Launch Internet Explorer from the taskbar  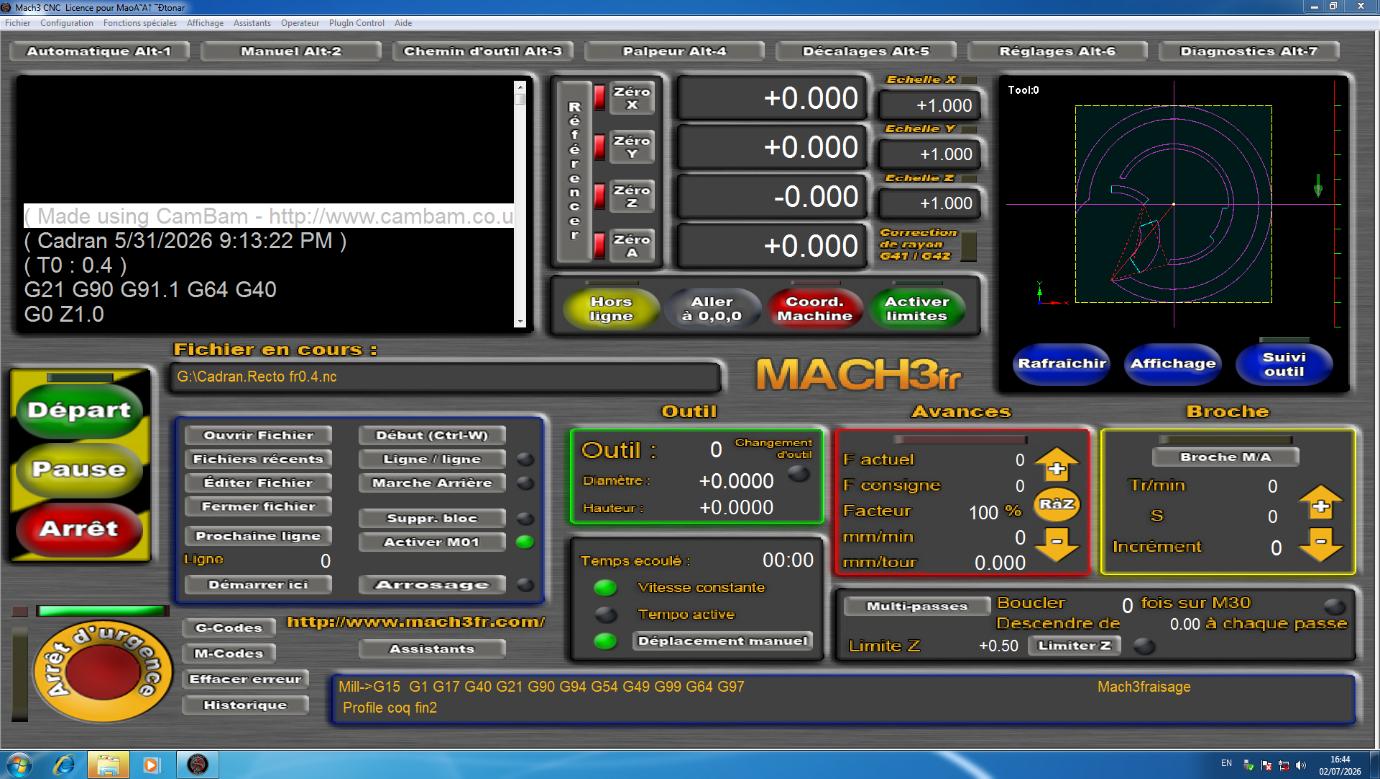[x=65, y=765]
